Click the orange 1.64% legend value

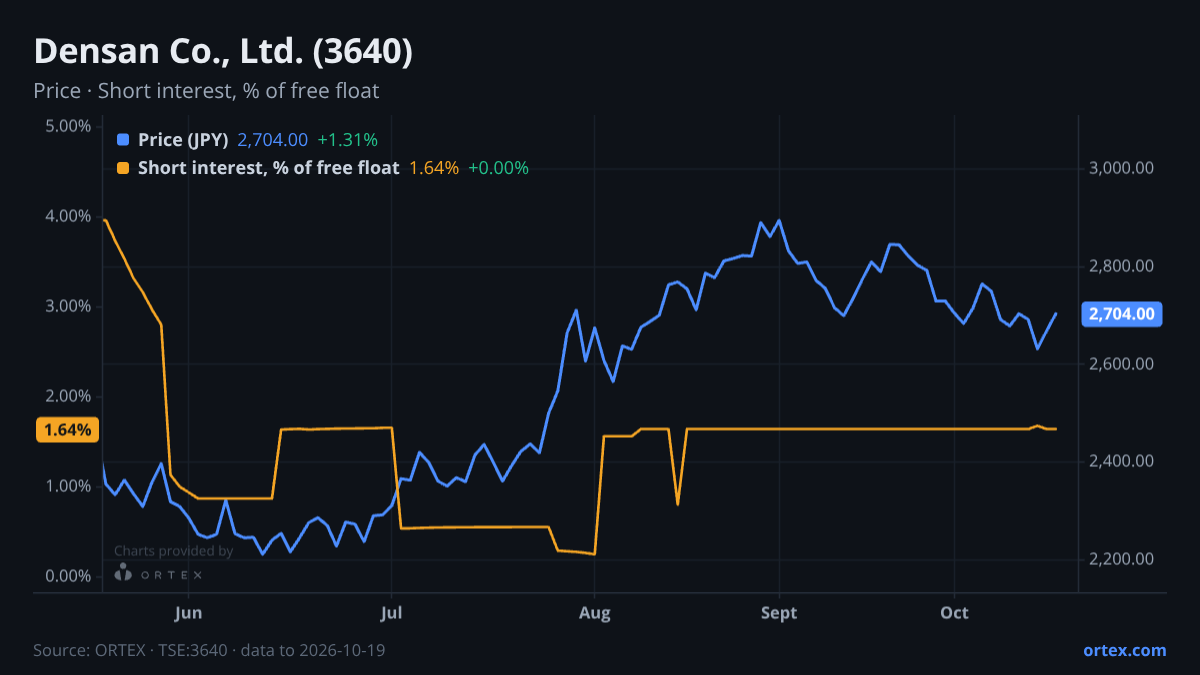434,168
